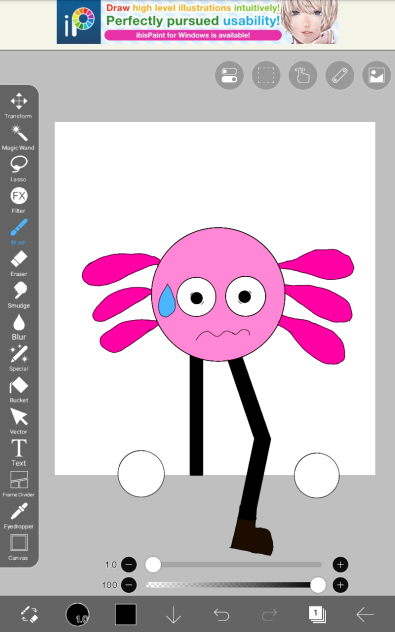Click the brown shoe on the drawing
395x632 pixels.
(252, 537)
